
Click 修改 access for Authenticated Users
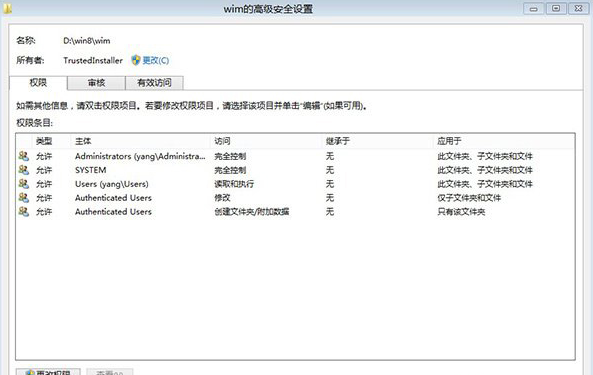click(x=222, y=198)
